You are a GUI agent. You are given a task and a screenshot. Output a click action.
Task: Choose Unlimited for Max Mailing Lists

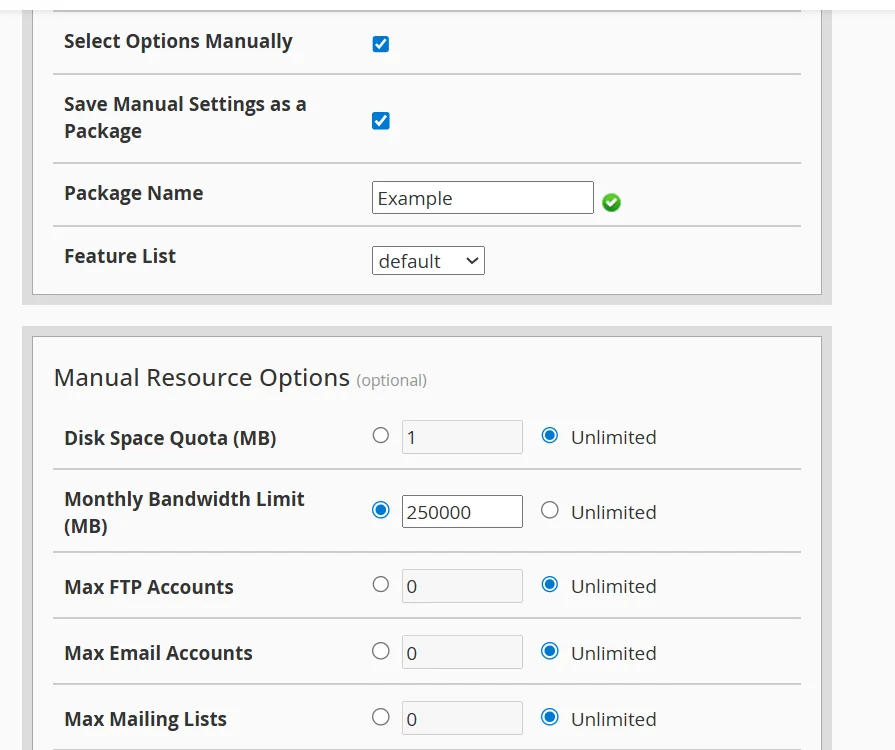550,717
